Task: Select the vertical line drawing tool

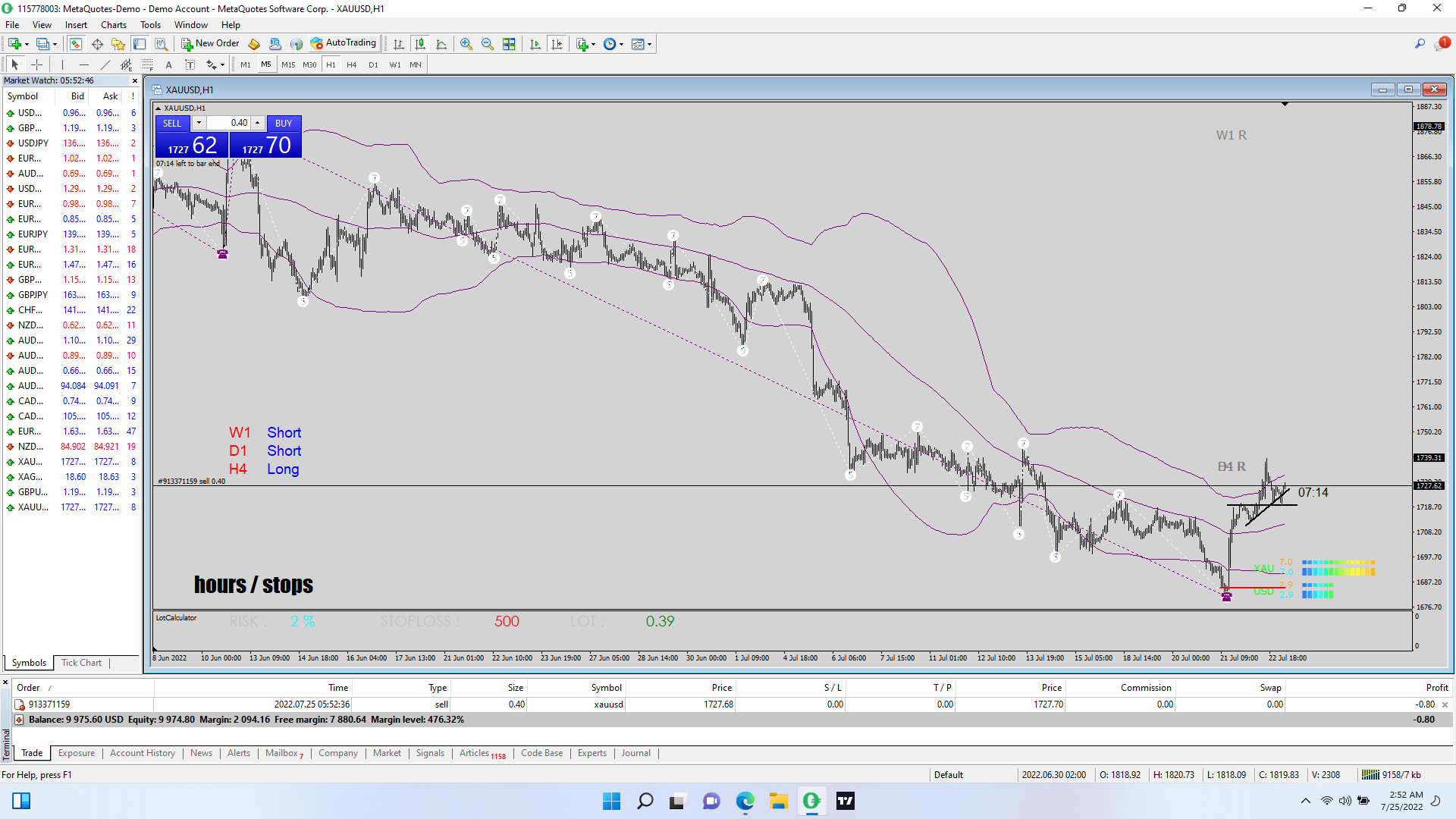Action: [x=63, y=64]
